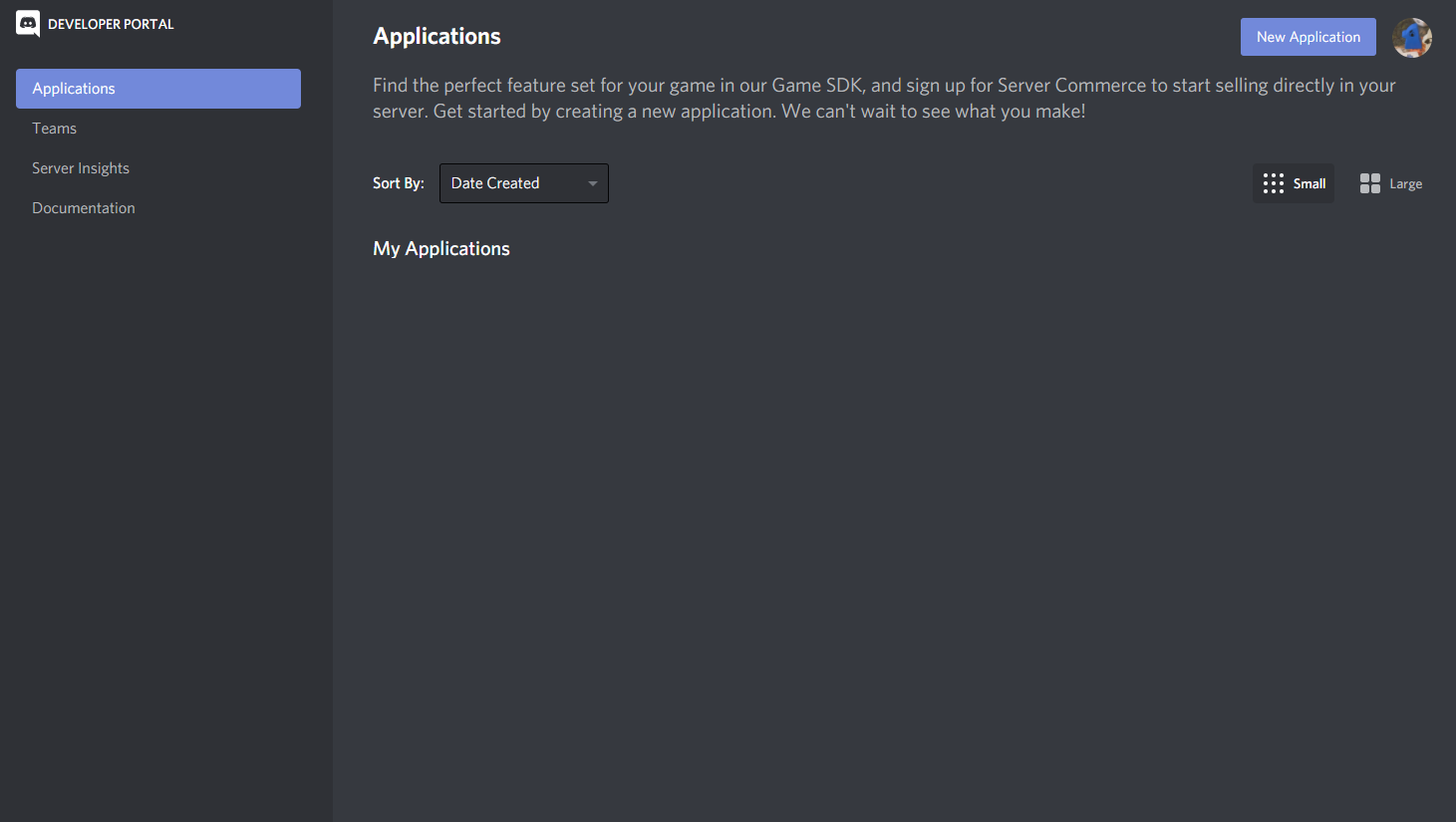Click the empty My Applications list area
The image size is (1456, 822).
point(893,498)
